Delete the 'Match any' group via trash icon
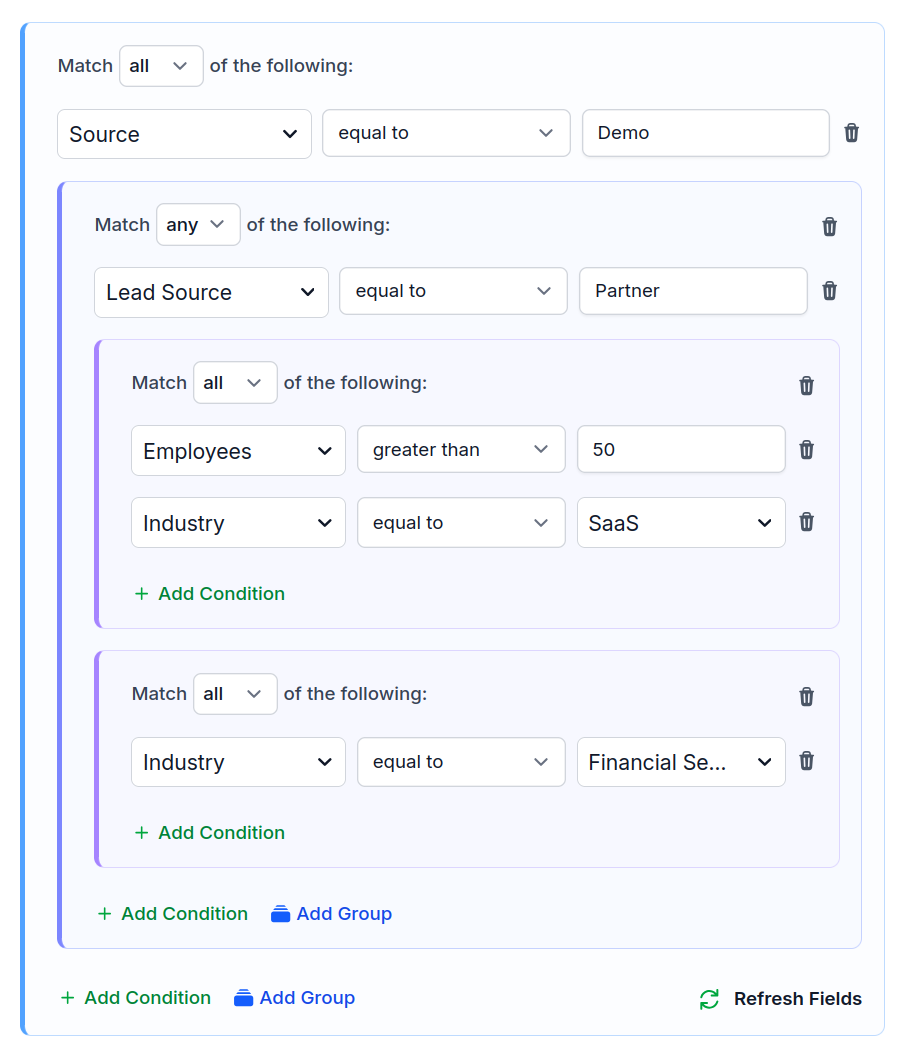The width and height of the screenshot is (914, 1061). pos(829,227)
